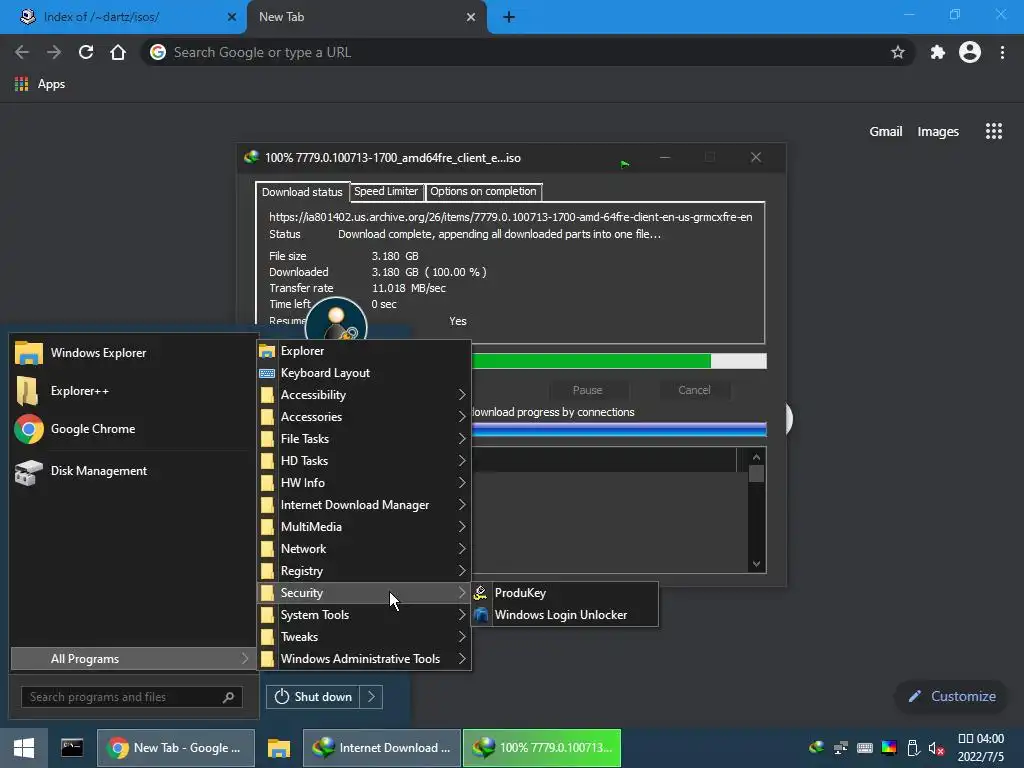1024x768 pixels.
Task: Close the New Tab browser tab
Action: click(x=471, y=17)
